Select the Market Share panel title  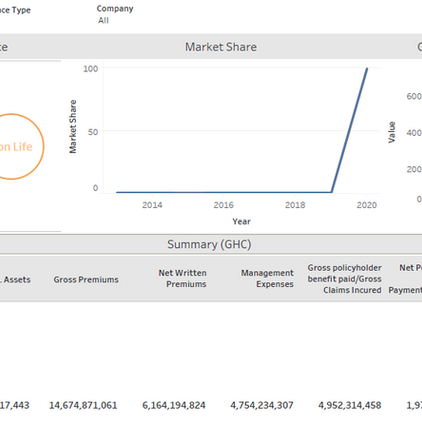[221, 47]
